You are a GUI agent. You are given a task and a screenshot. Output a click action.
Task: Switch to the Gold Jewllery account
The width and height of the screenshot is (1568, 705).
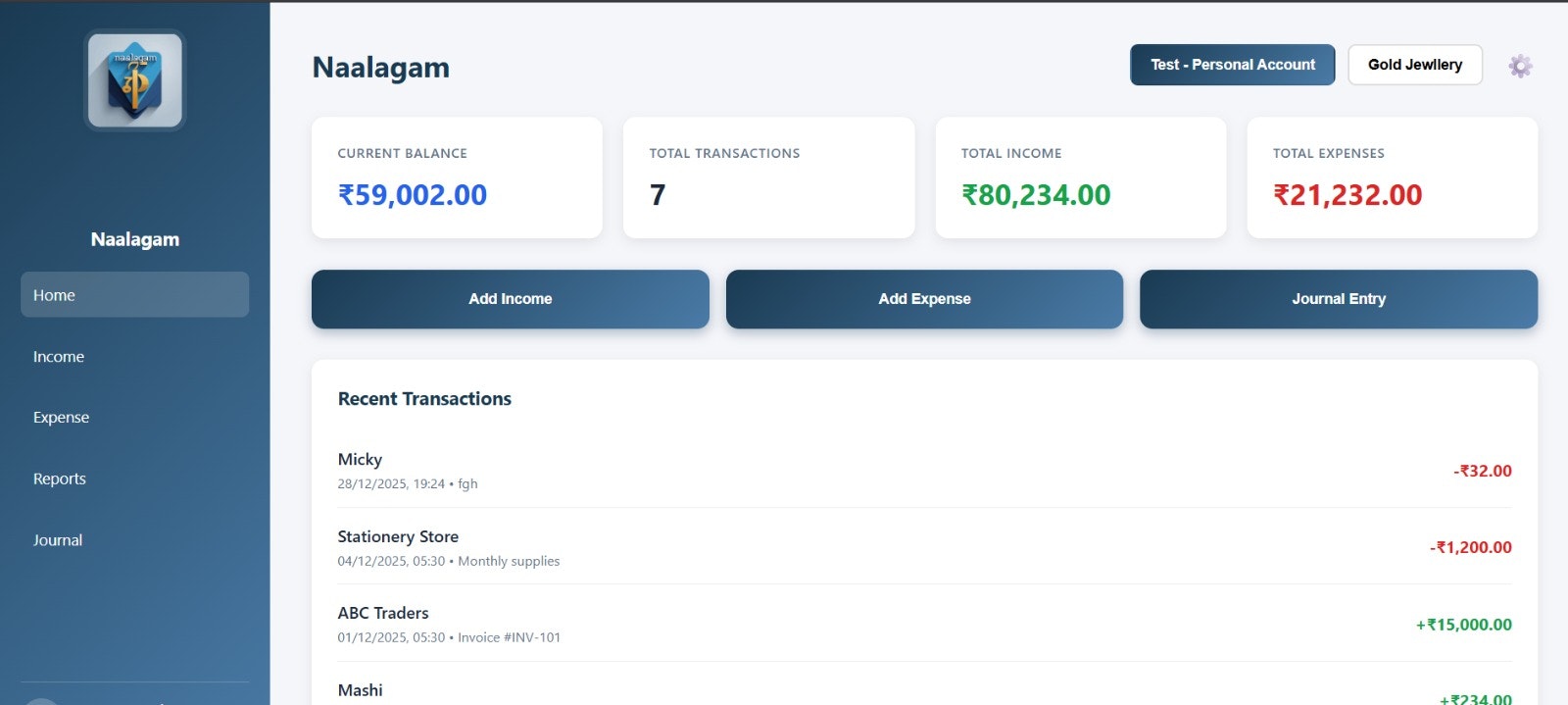tap(1414, 65)
